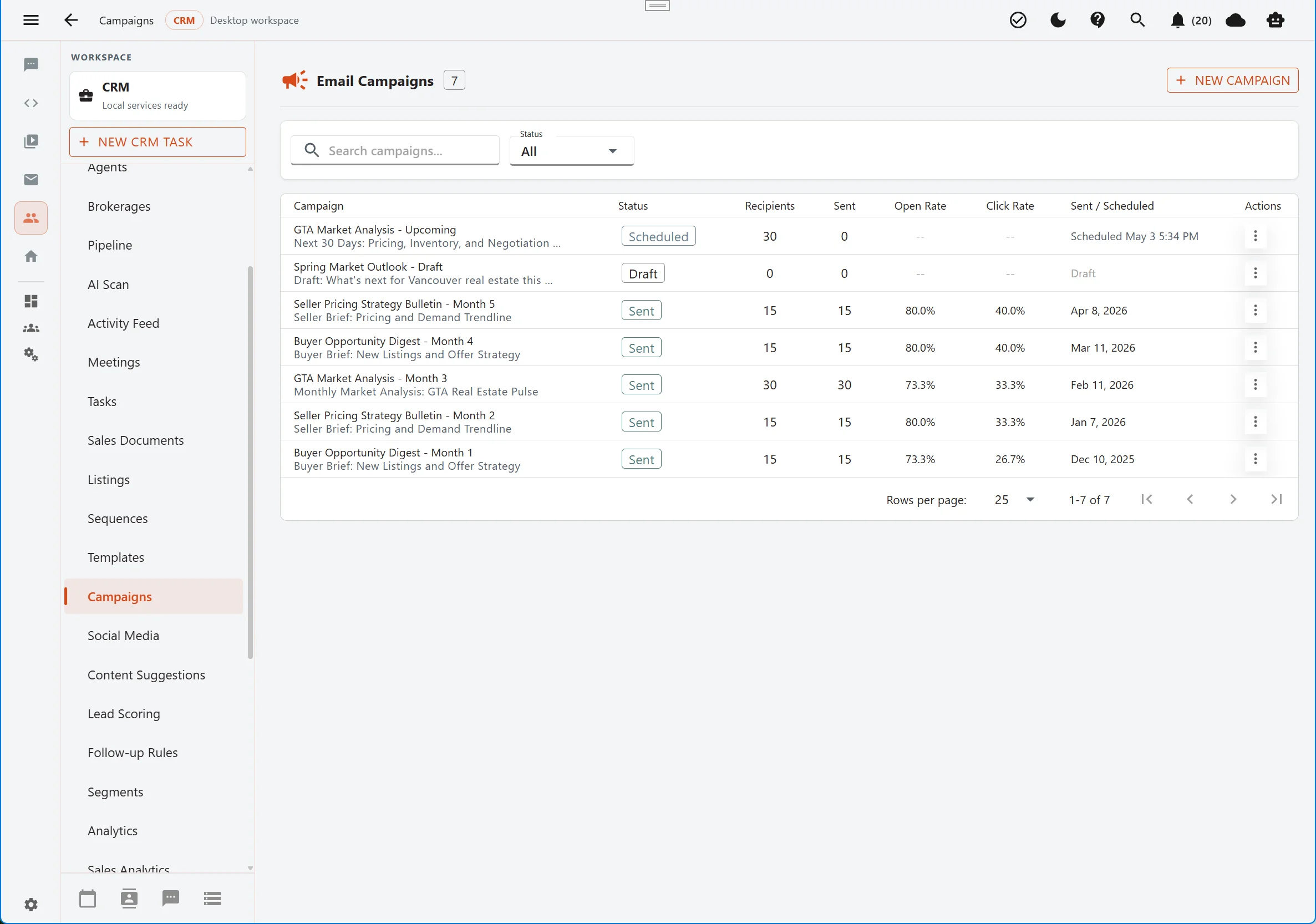Click the sidebar vertical scrollbar
This screenshot has width=1316, height=924.
250,462
